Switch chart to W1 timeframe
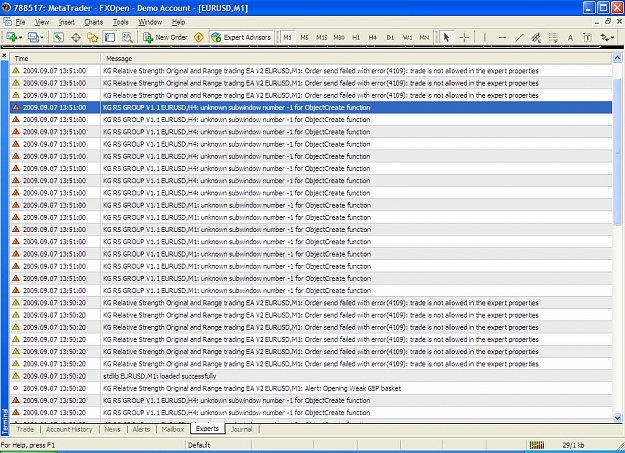The width and height of the screenshot is (625, 453). 407,37
